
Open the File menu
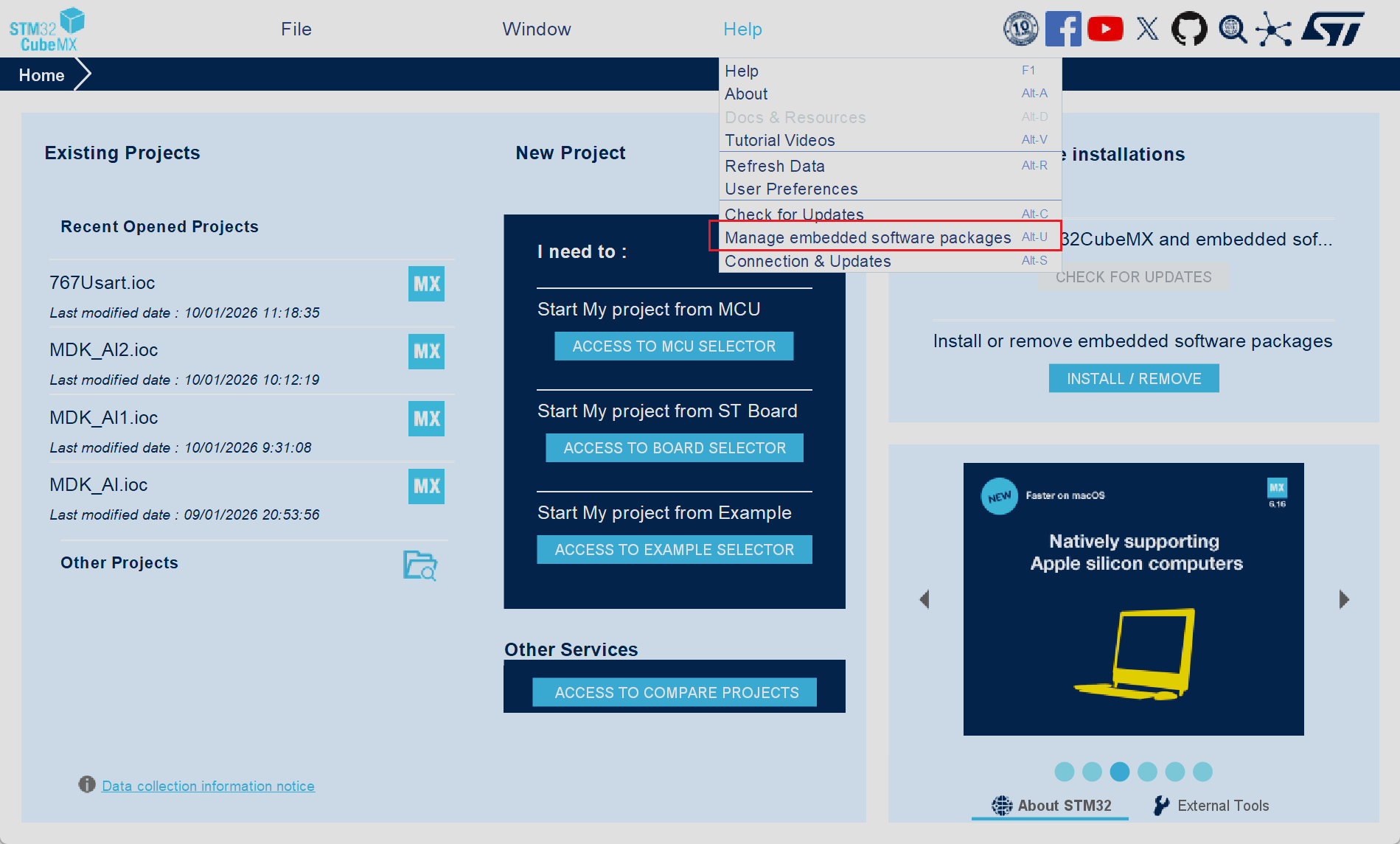coord(296,29)
